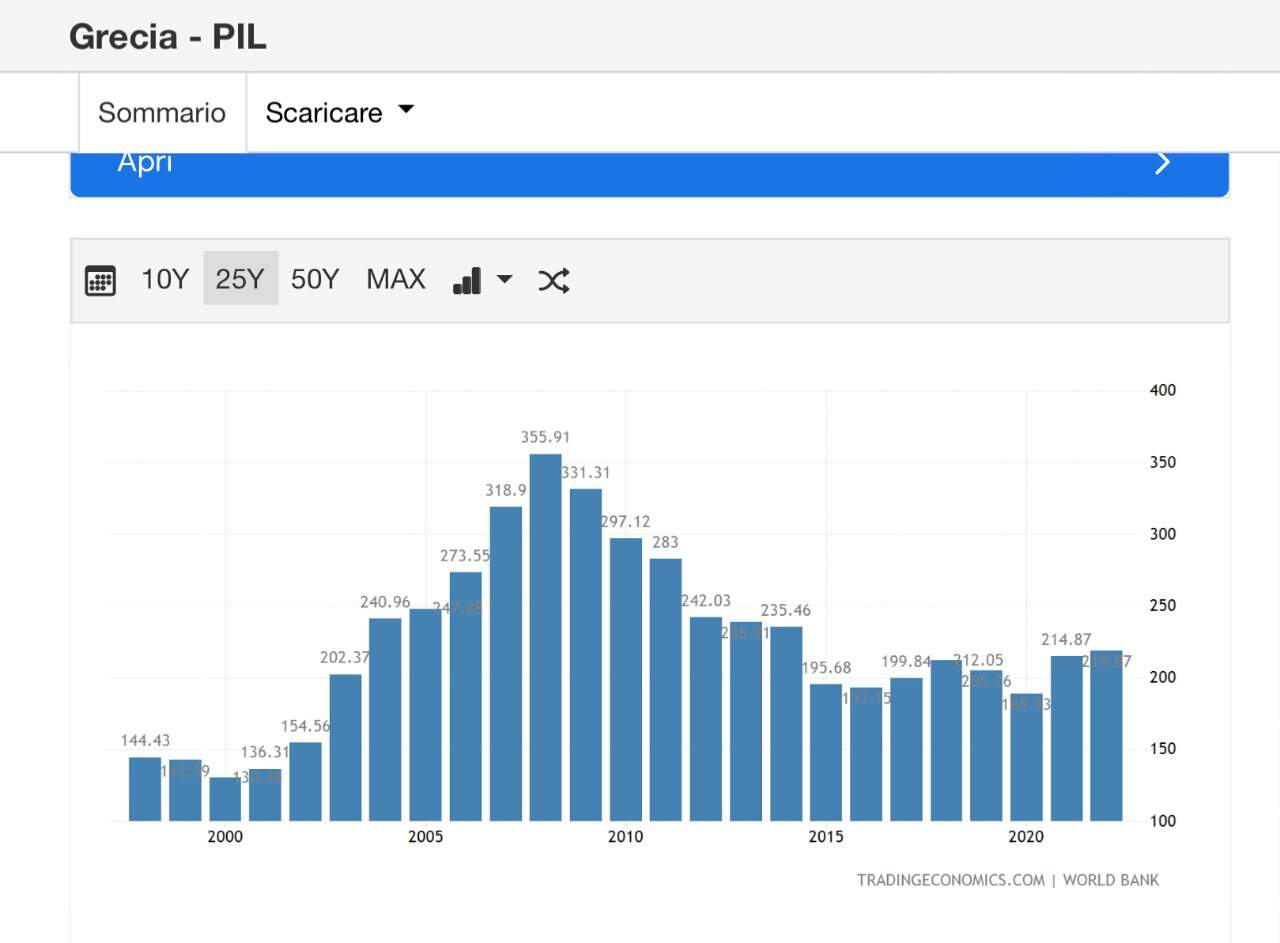Click the bar labeled 202.37

coord(345,747)
